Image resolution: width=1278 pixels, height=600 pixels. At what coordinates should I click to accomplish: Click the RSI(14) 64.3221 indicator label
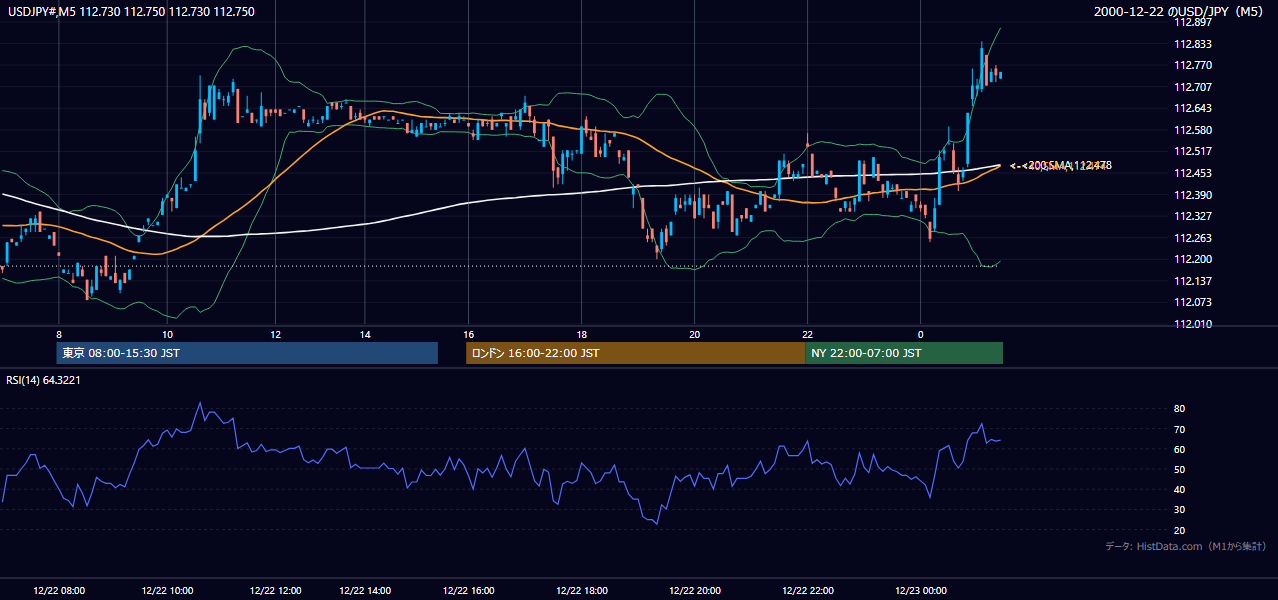tap(44, 379)
